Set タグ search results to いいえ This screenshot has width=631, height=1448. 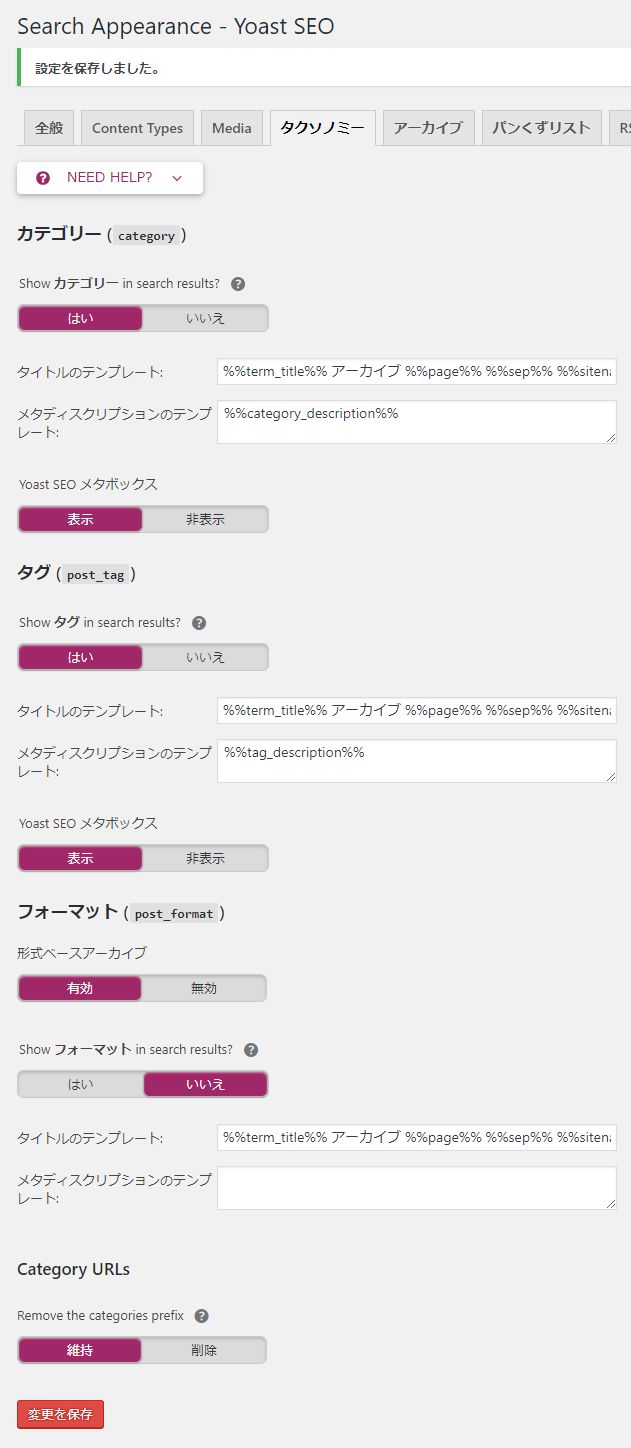(x=205, y=657)
